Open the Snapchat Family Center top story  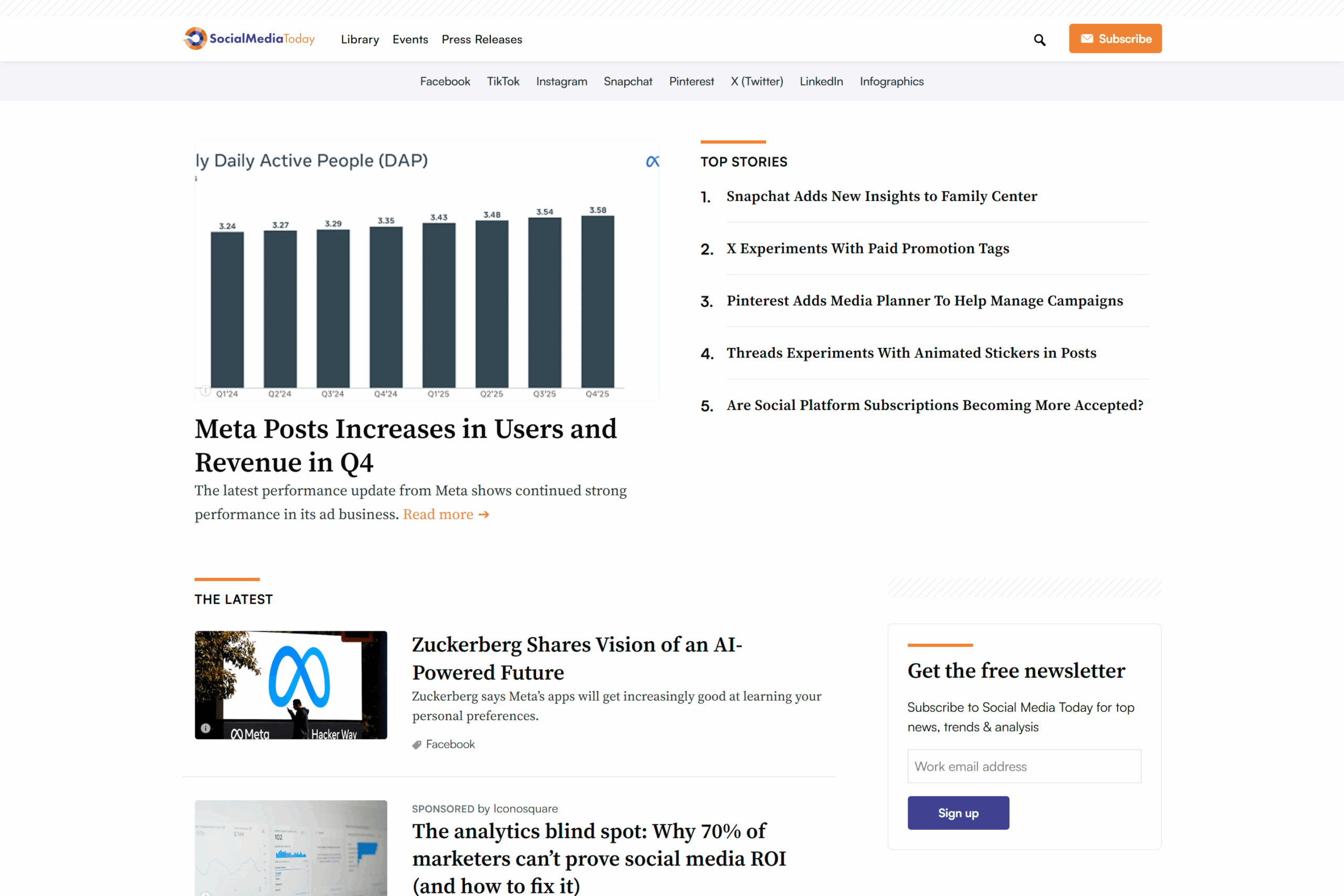(881, 196)
